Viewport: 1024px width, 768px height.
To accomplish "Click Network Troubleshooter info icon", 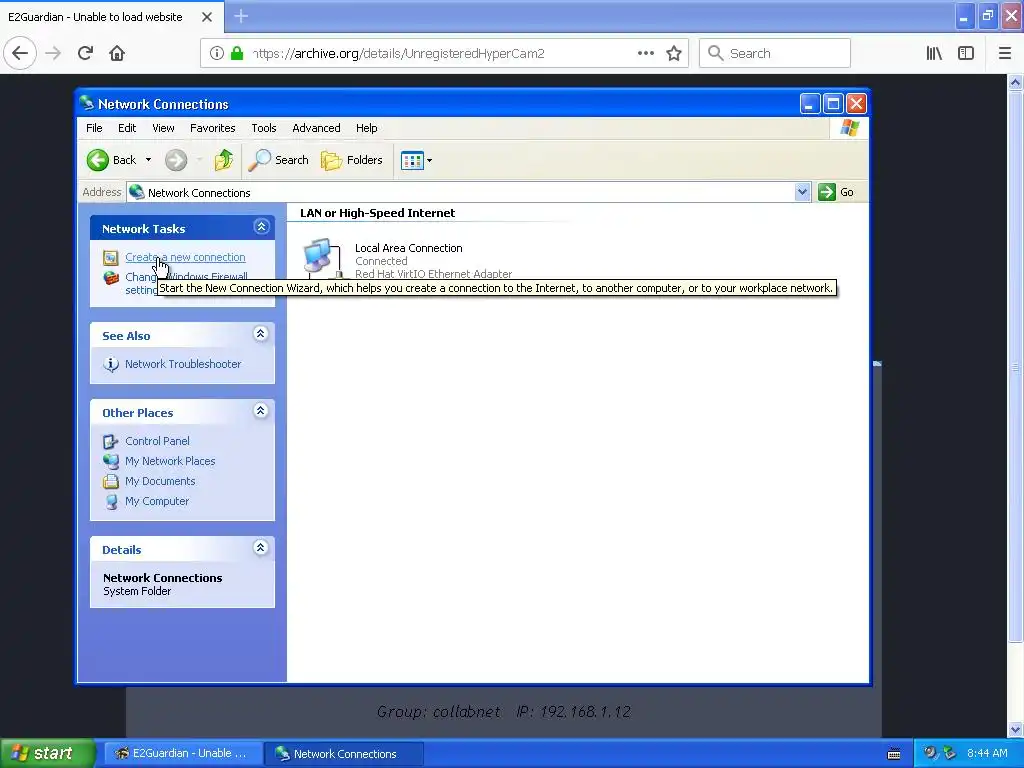I will (111, 364).
